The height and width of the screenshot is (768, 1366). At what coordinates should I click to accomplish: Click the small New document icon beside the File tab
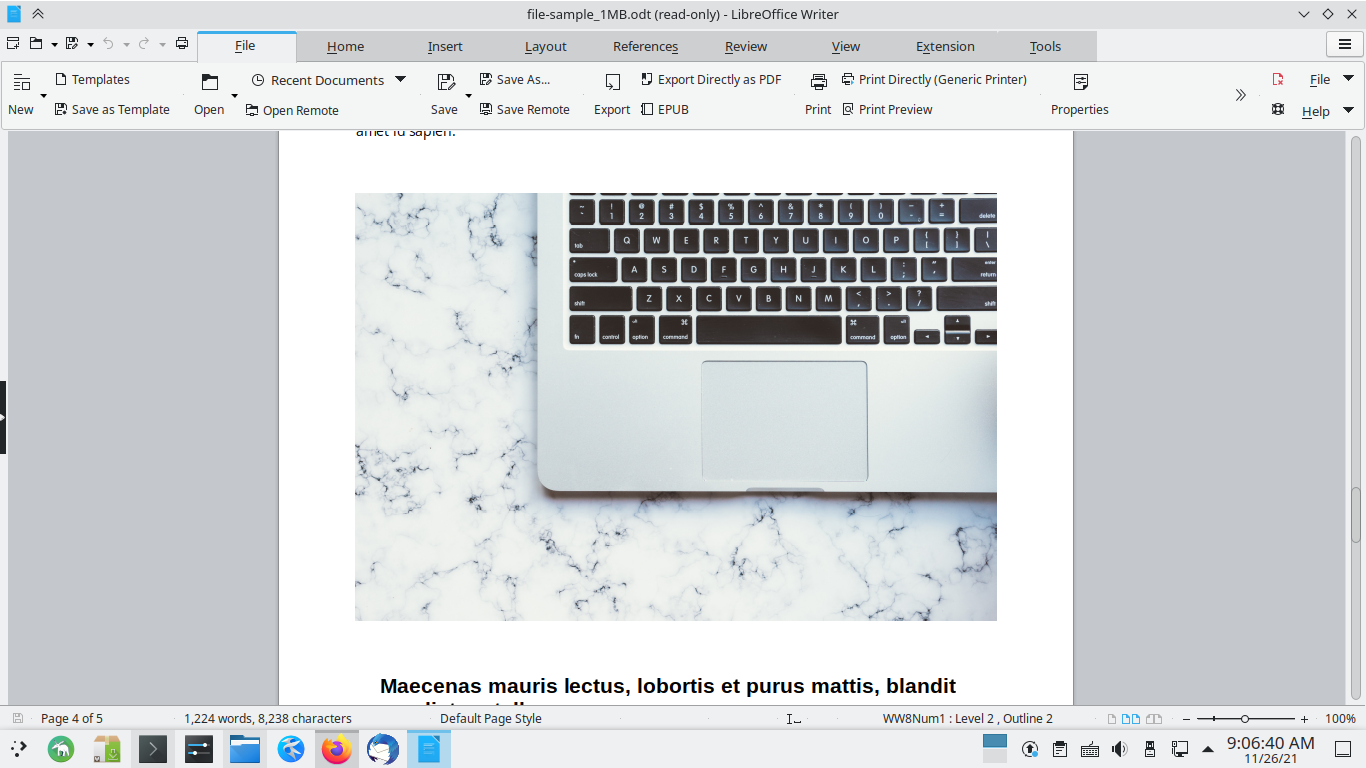[13, 43]
